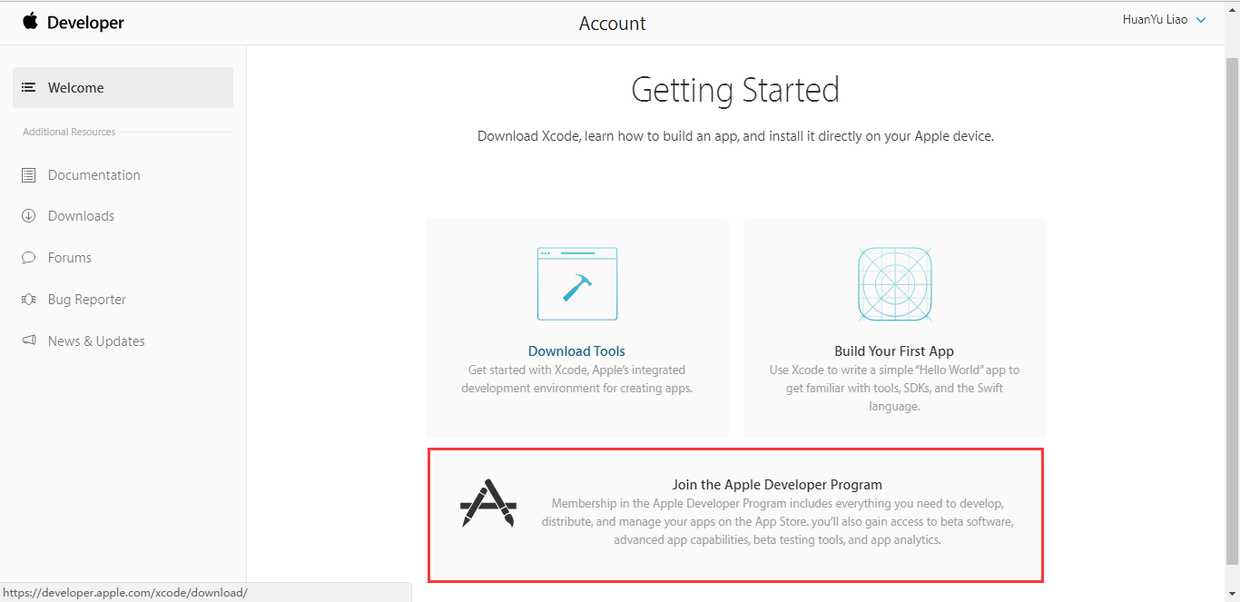Click the Forums speech bubble icon
Screen dimensions: 1240x602
tap(28, 258)
